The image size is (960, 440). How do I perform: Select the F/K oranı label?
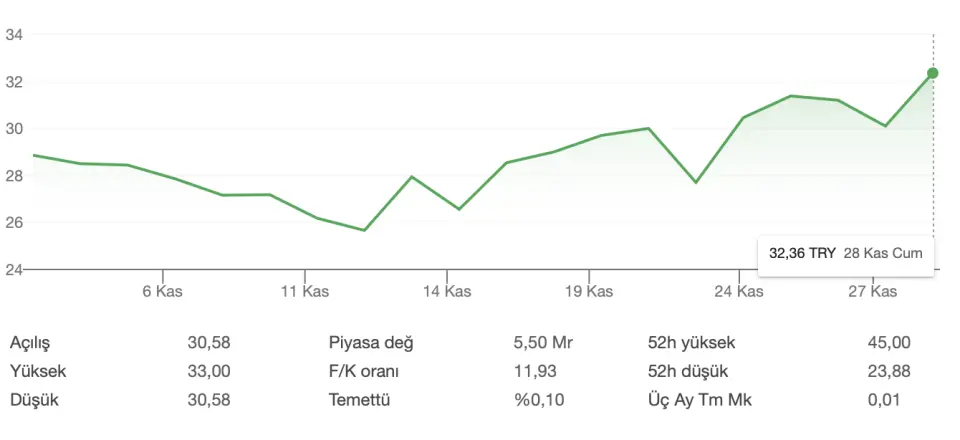pyautogui.click(x=364, y=372)
